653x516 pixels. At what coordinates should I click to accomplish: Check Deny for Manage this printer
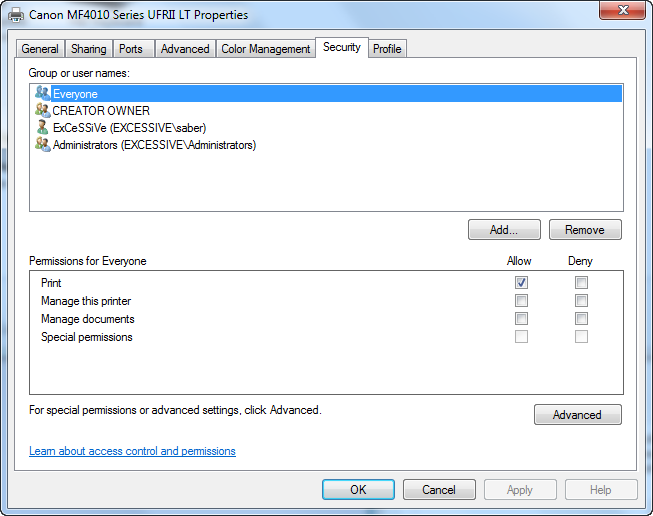581,300
